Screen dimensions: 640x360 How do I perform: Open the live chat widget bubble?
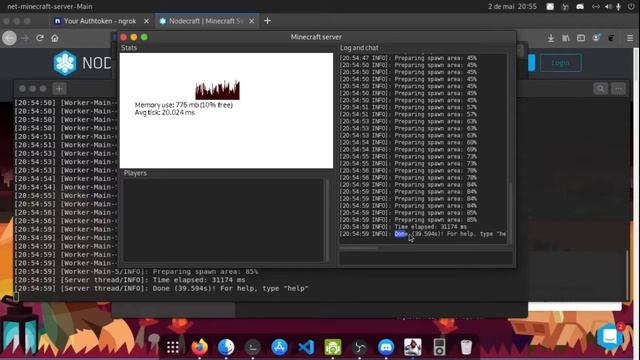[610, 337]
